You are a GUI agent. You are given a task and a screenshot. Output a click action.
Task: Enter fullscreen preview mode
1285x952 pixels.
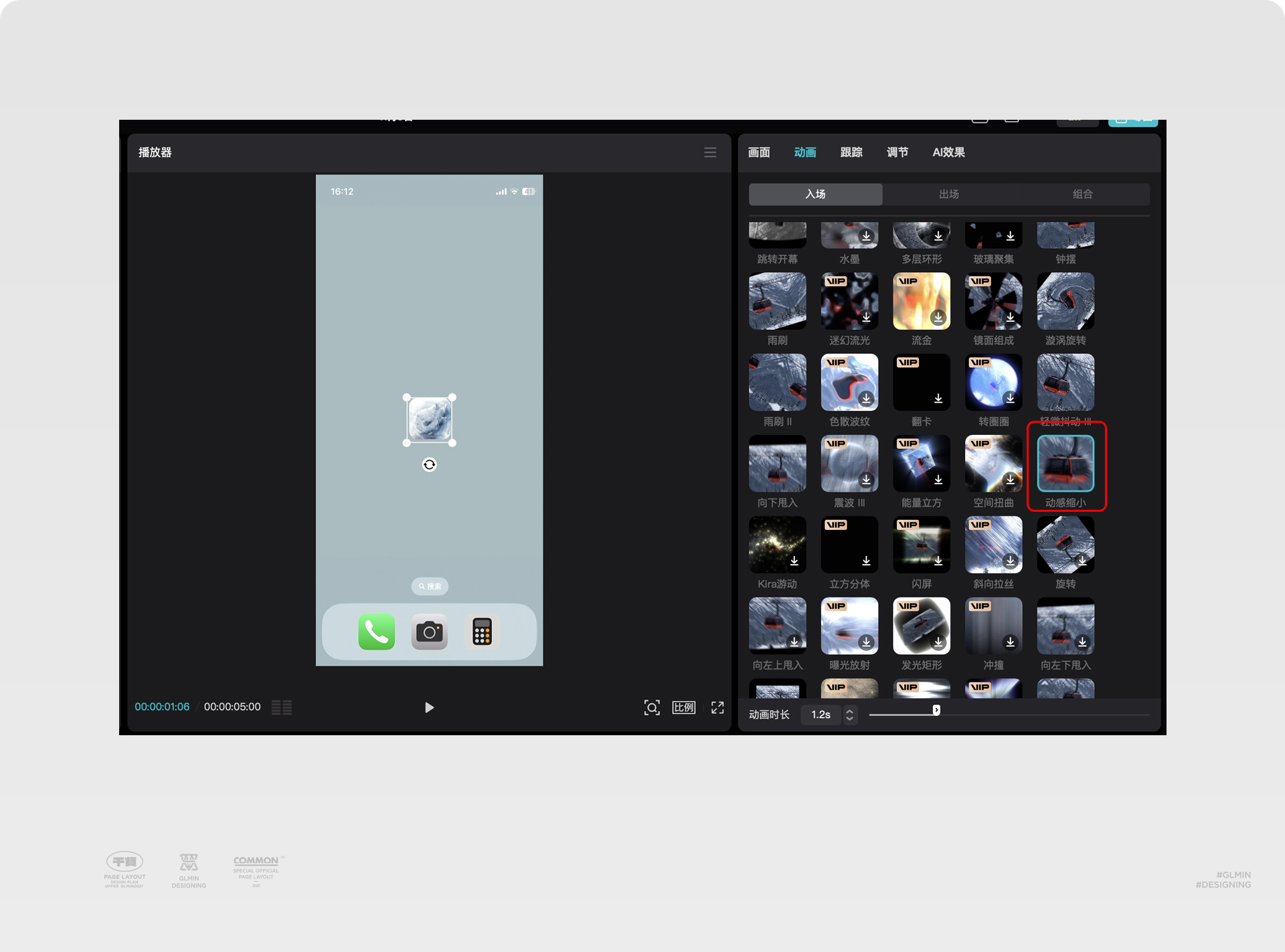click(717, 707)
